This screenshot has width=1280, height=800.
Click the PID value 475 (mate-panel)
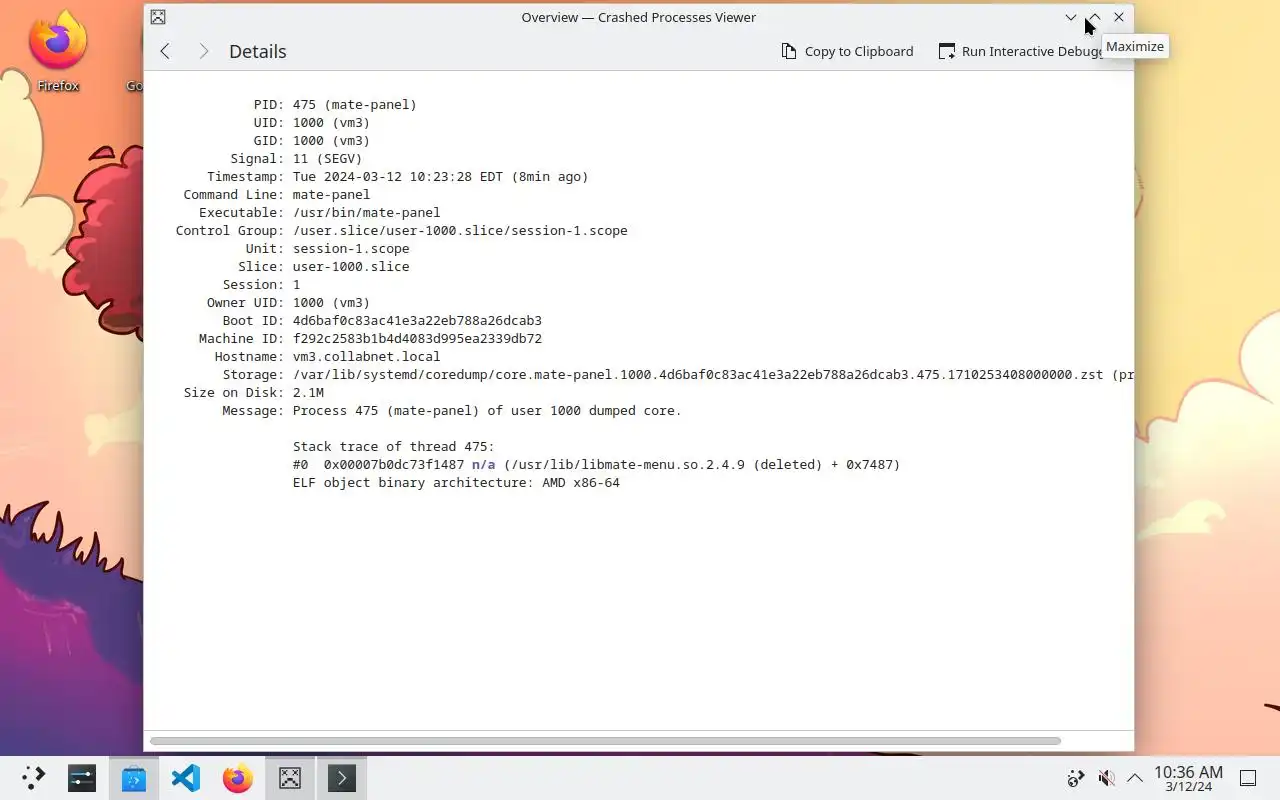coord(354,104)
